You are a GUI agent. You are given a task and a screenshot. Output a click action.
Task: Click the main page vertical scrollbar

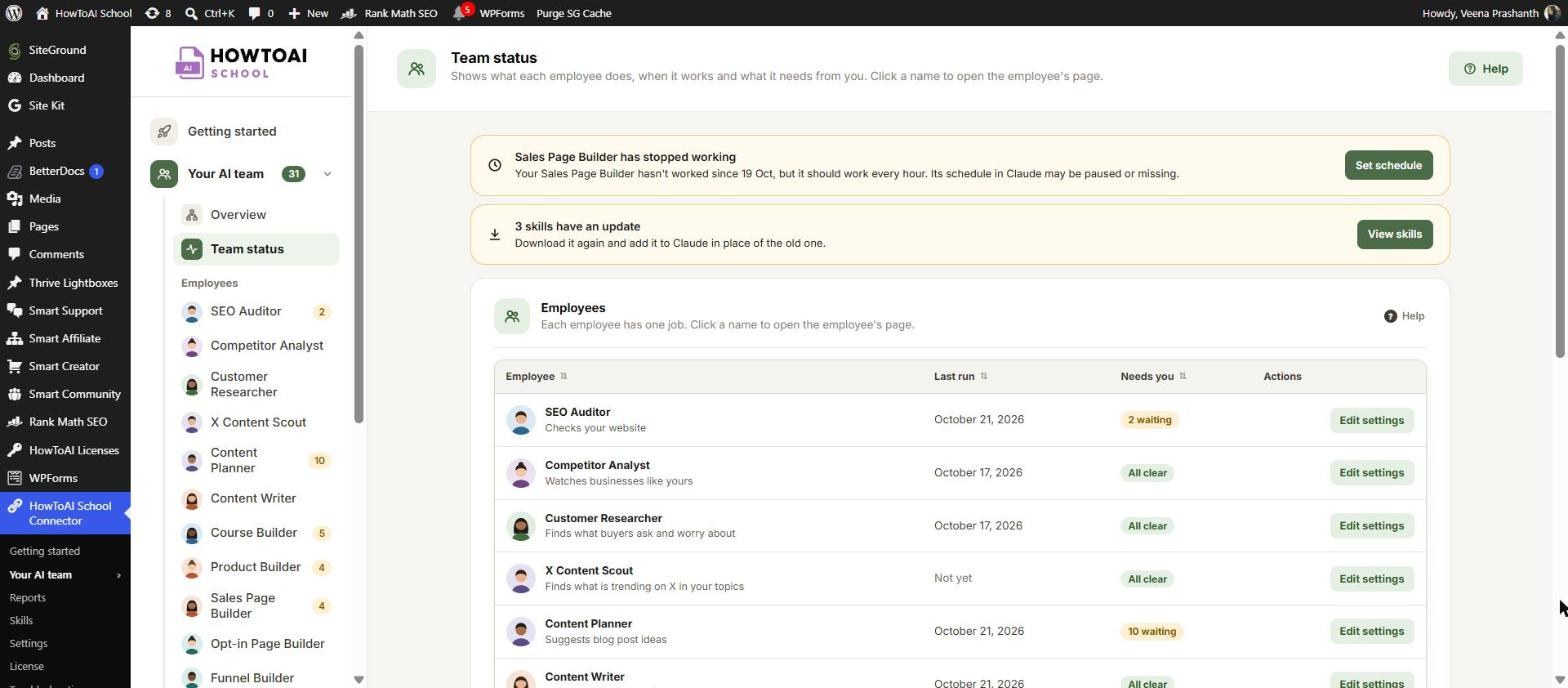click(1559, 200)
